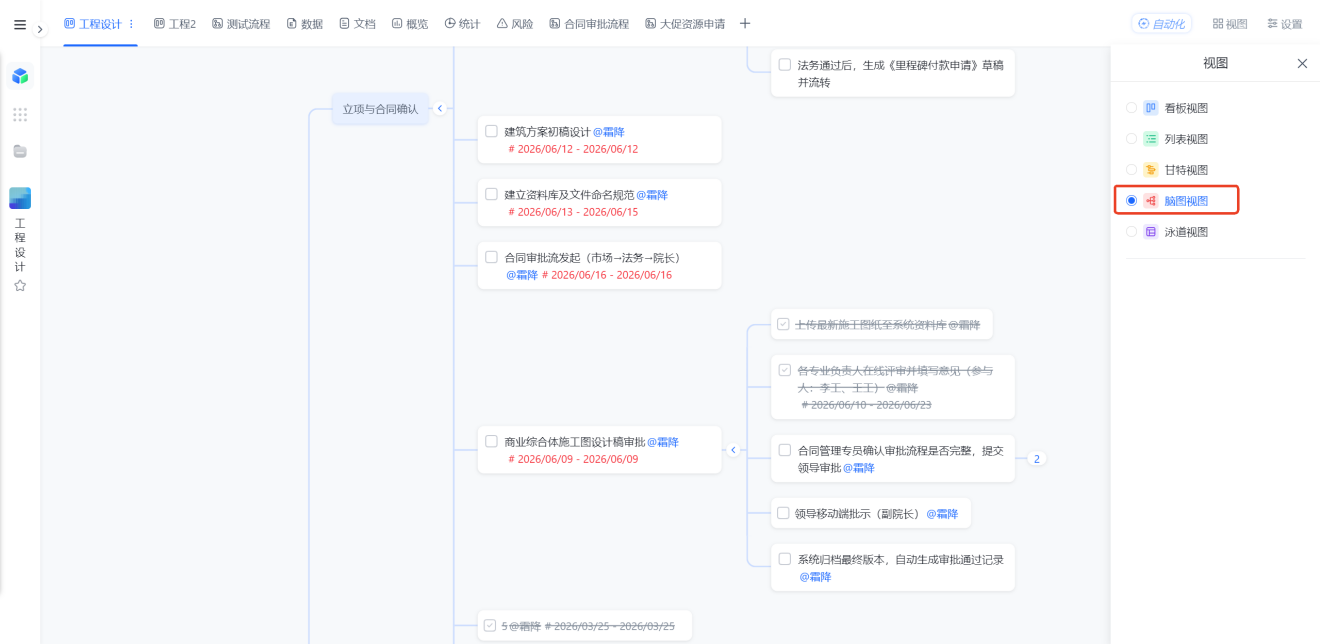Open the 统计 tab
1320x644 pixels.
pos(462,23)
